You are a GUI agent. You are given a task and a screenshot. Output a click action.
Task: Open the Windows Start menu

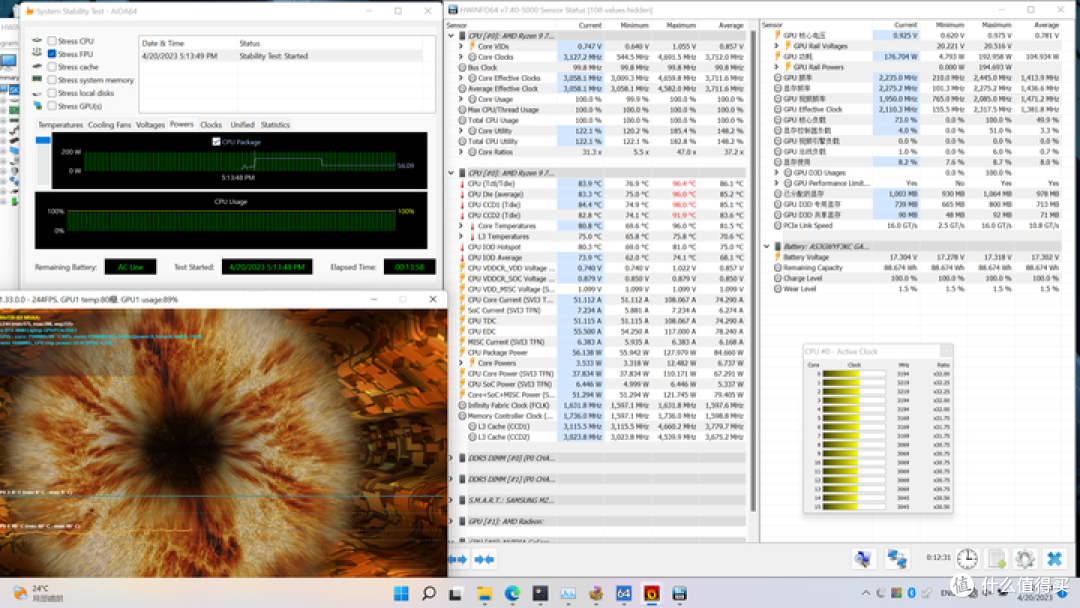(401, 593)
